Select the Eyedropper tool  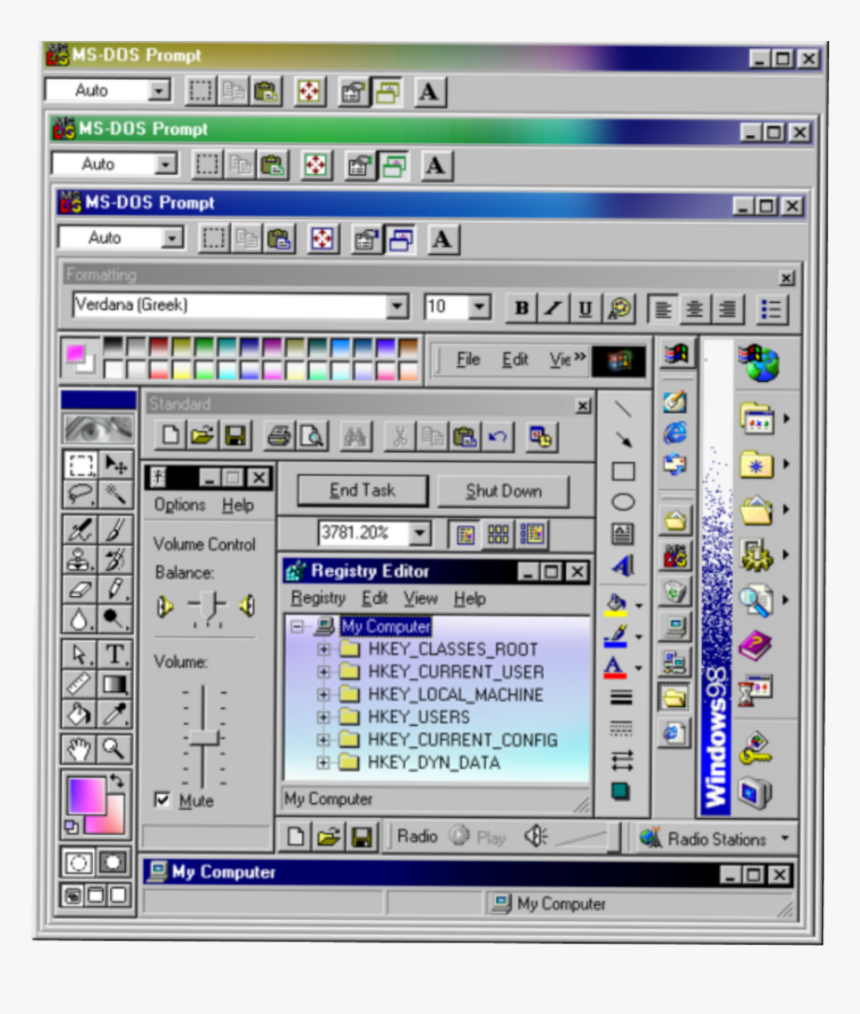tap(115, 714)
